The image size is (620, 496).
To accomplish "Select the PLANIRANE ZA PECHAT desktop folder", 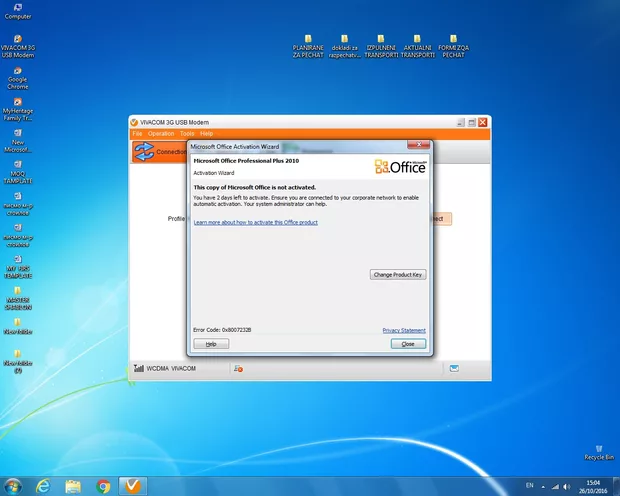I will click(x=309, y=44).
